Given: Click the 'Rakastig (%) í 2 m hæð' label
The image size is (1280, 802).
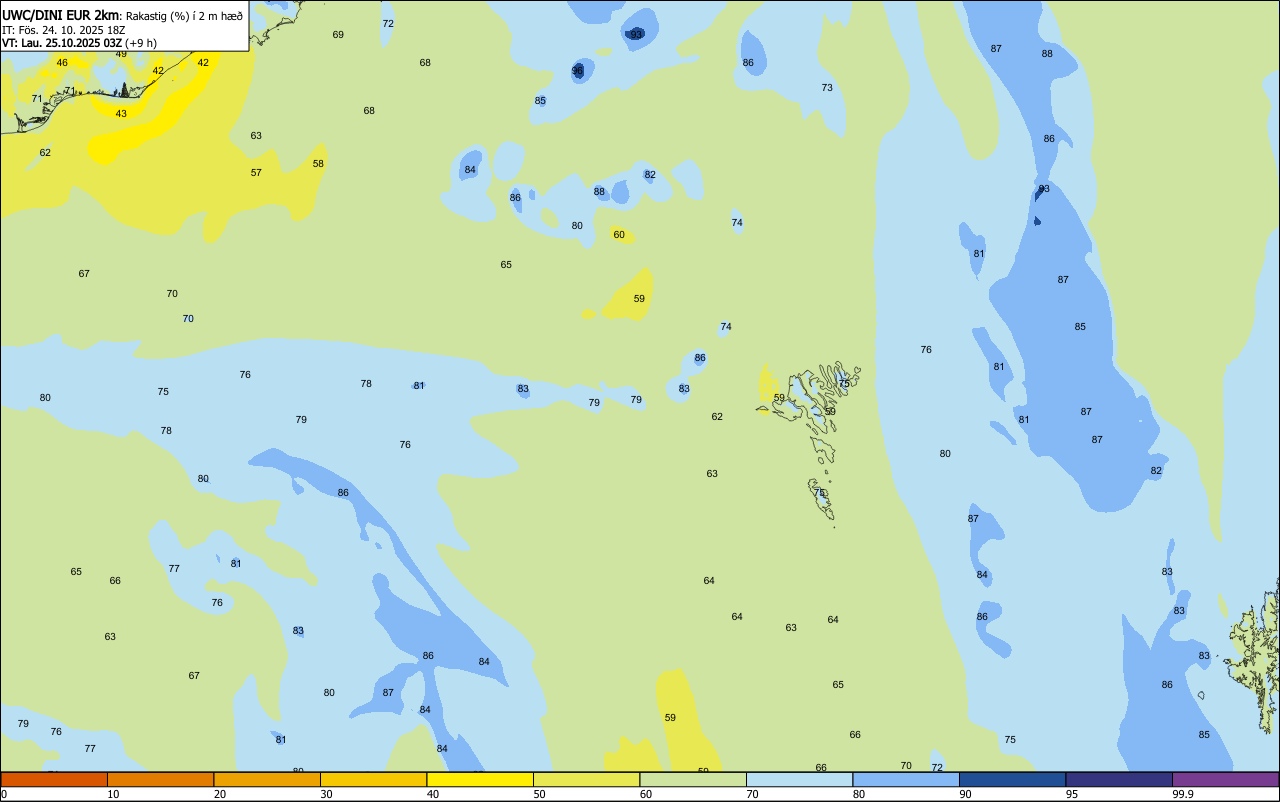Looking at the screenshot, I should pos(184,16).
